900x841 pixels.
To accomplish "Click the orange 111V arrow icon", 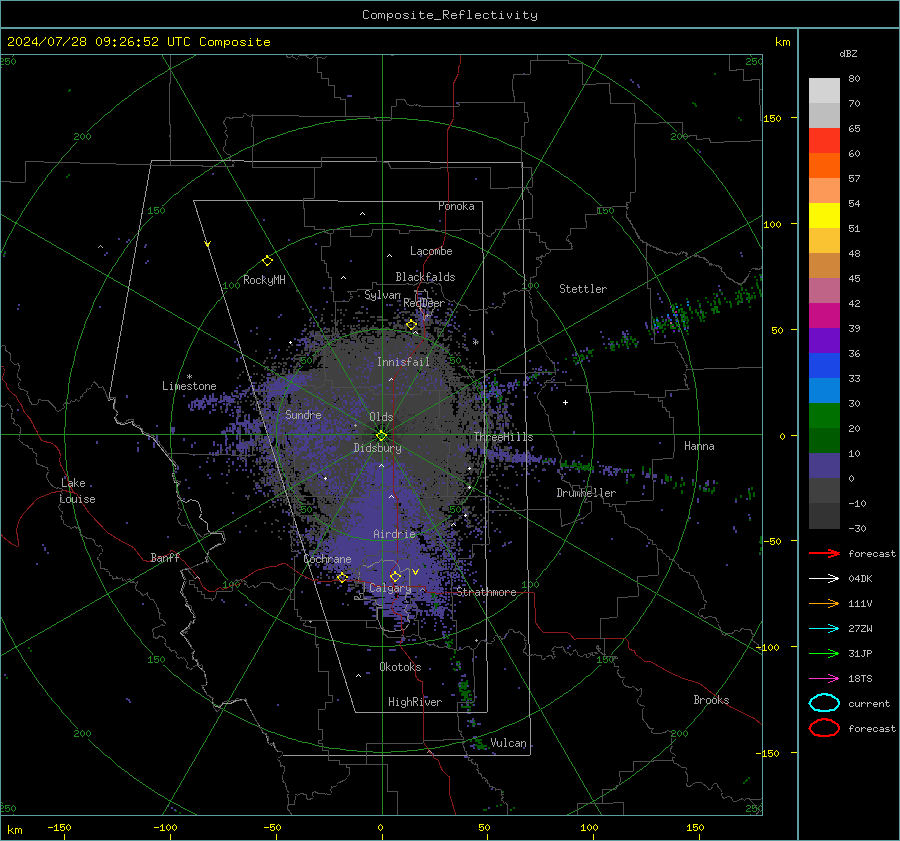I will coord(824,603).
